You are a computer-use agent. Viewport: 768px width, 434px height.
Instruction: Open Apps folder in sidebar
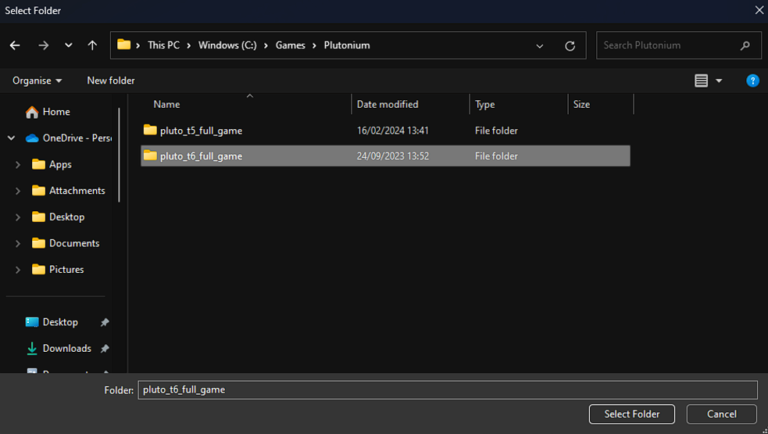52,165
